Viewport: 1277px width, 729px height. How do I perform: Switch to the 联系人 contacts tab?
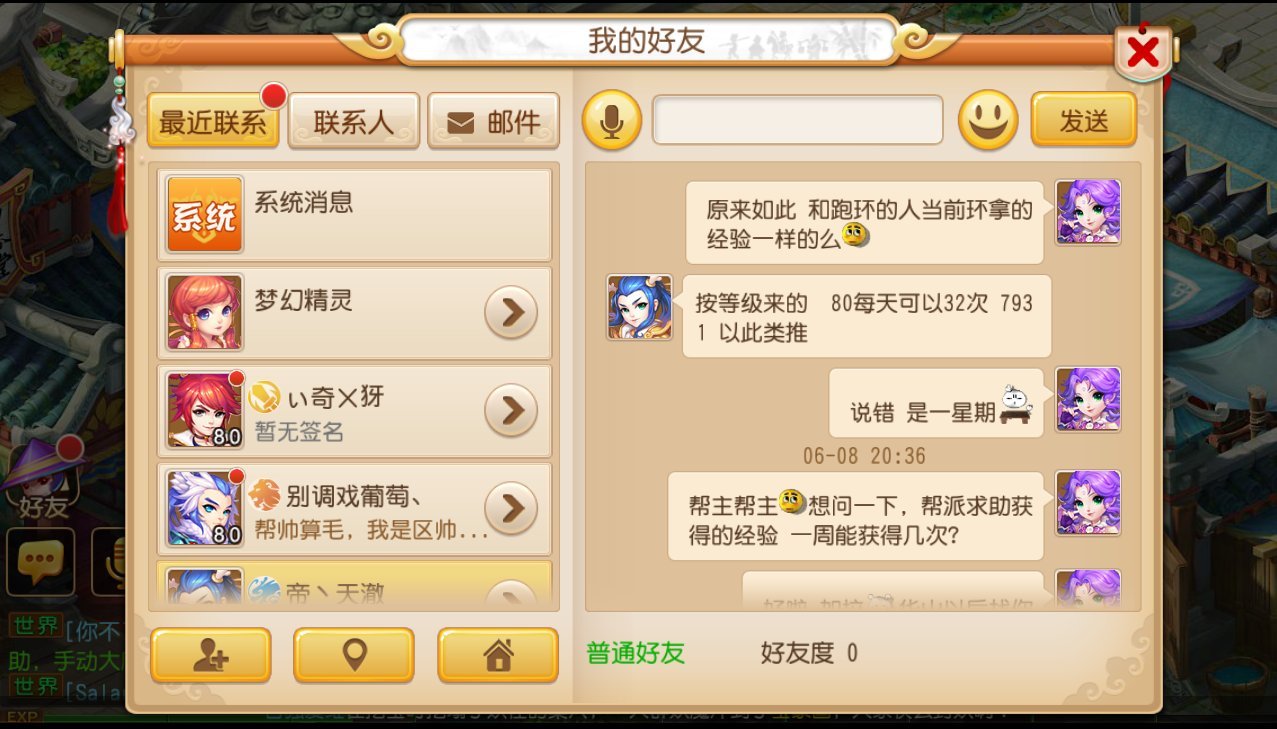pos(353,121)
